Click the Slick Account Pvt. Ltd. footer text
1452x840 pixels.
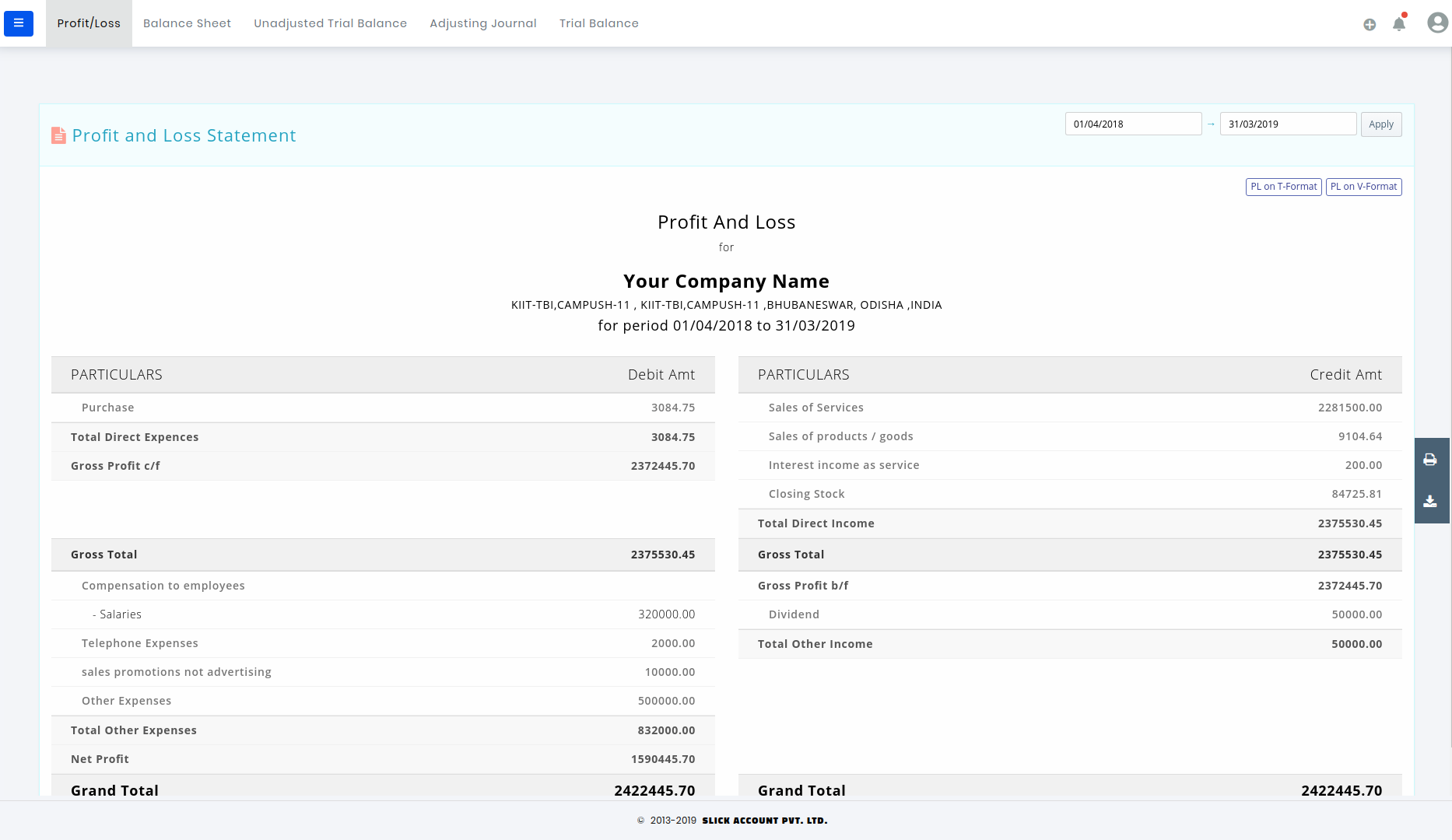point(764,821)
